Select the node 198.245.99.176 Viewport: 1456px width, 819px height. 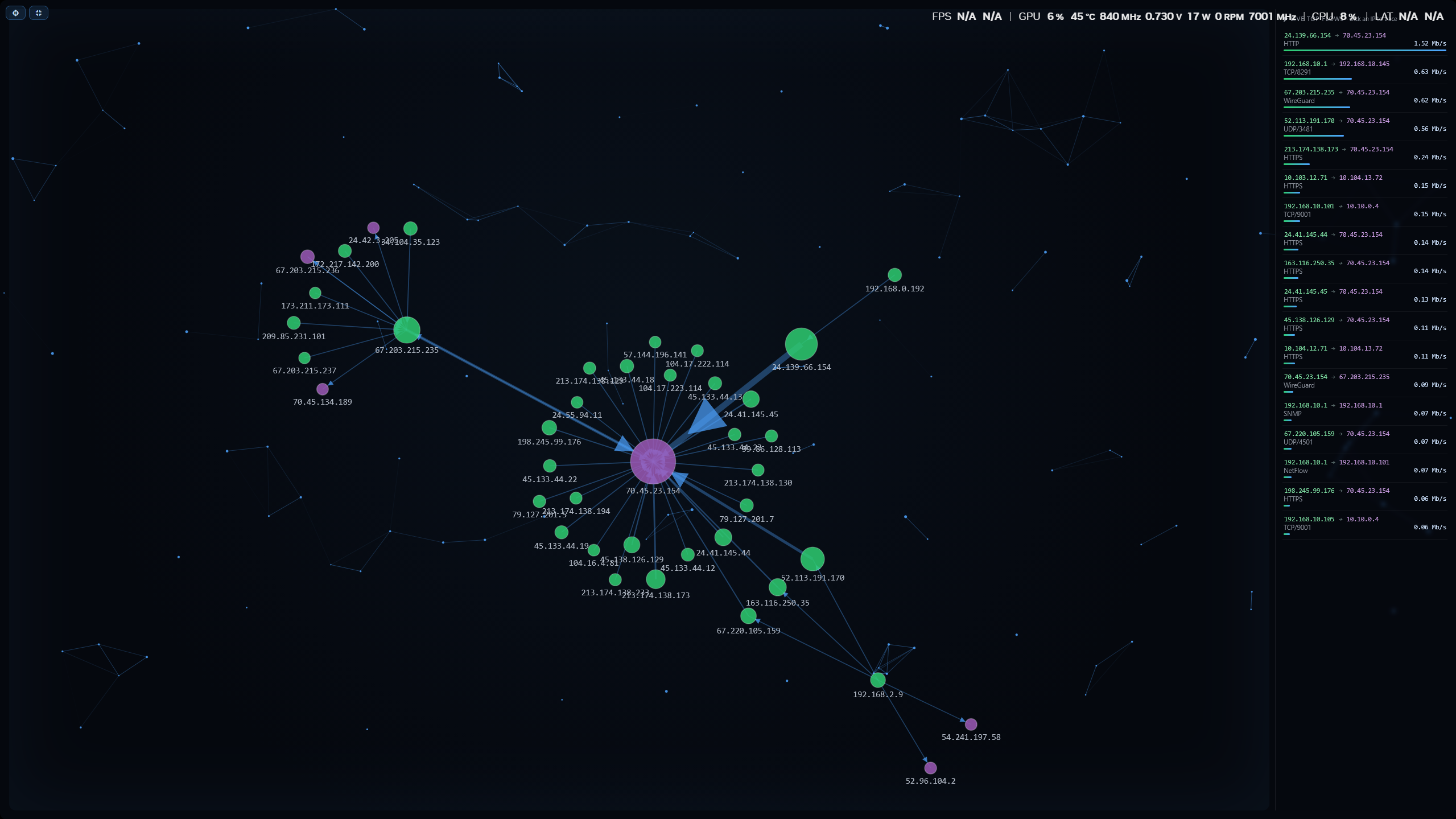point(549,427)
